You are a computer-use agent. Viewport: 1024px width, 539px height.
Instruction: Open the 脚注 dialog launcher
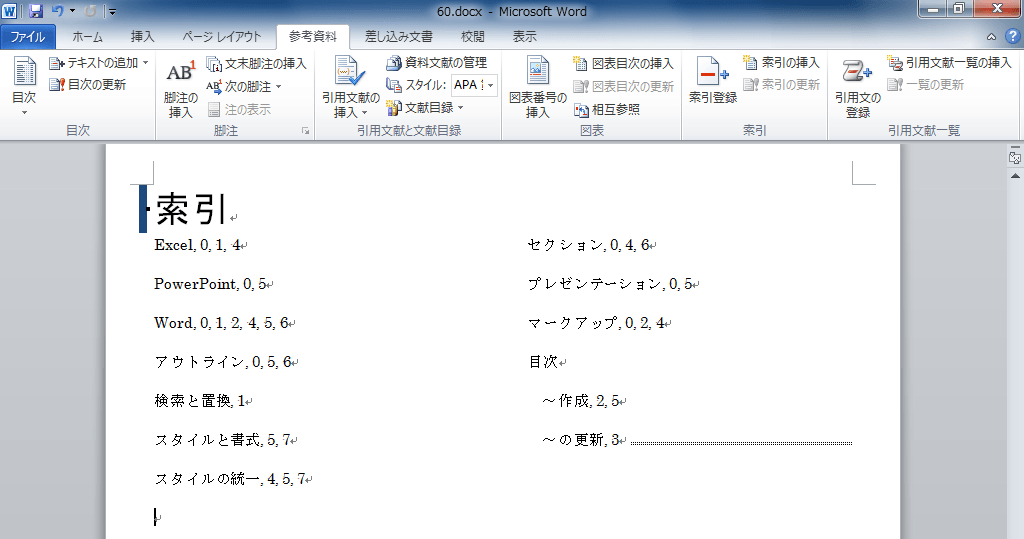(x=305, y=131)
